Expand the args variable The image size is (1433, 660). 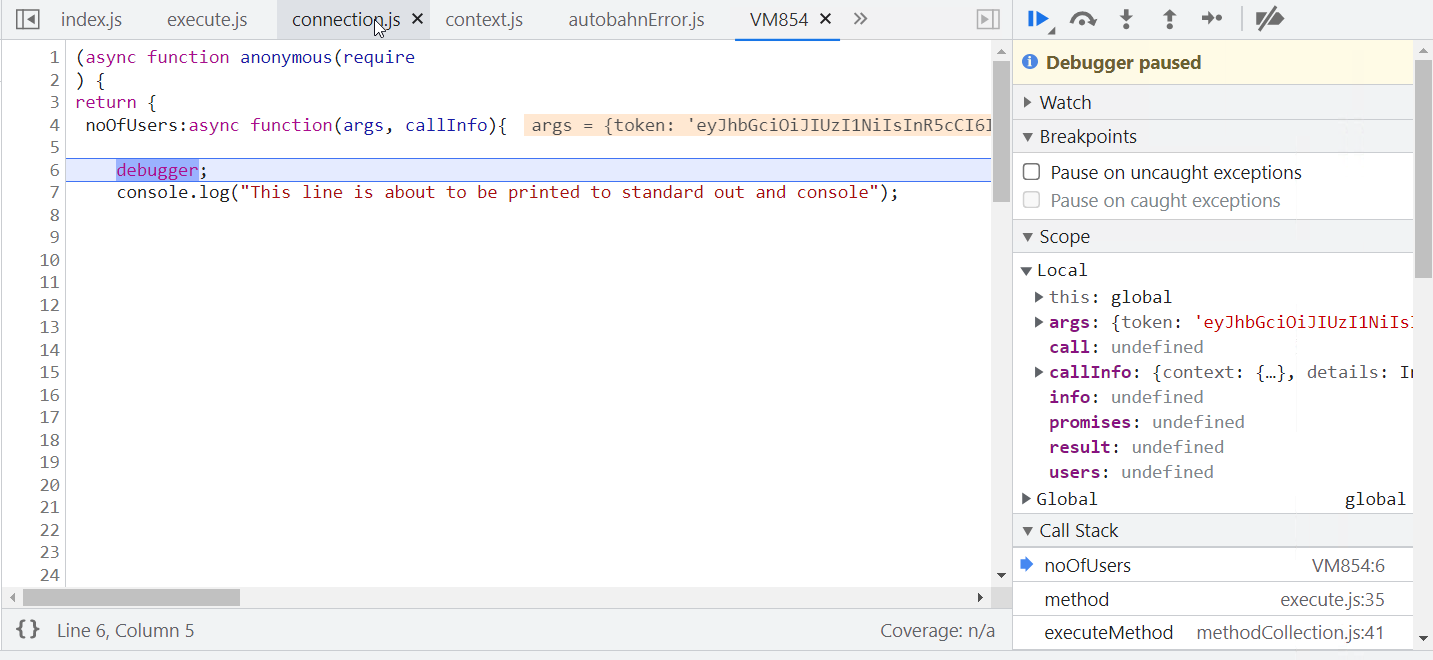1040,322
